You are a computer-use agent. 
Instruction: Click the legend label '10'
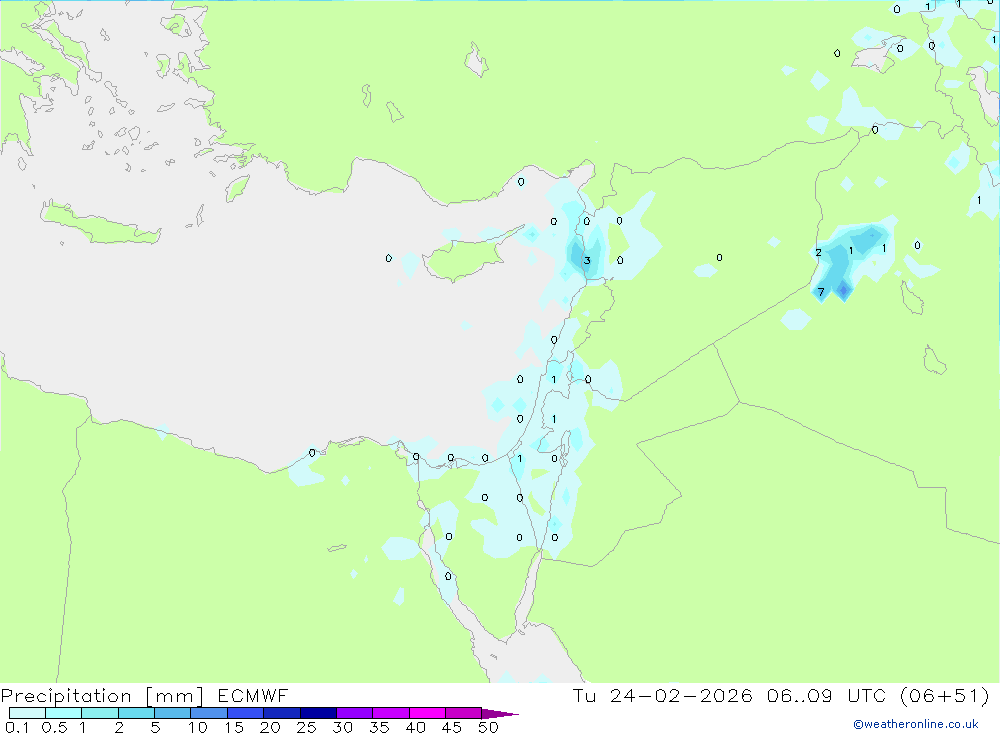click(198, 727)
